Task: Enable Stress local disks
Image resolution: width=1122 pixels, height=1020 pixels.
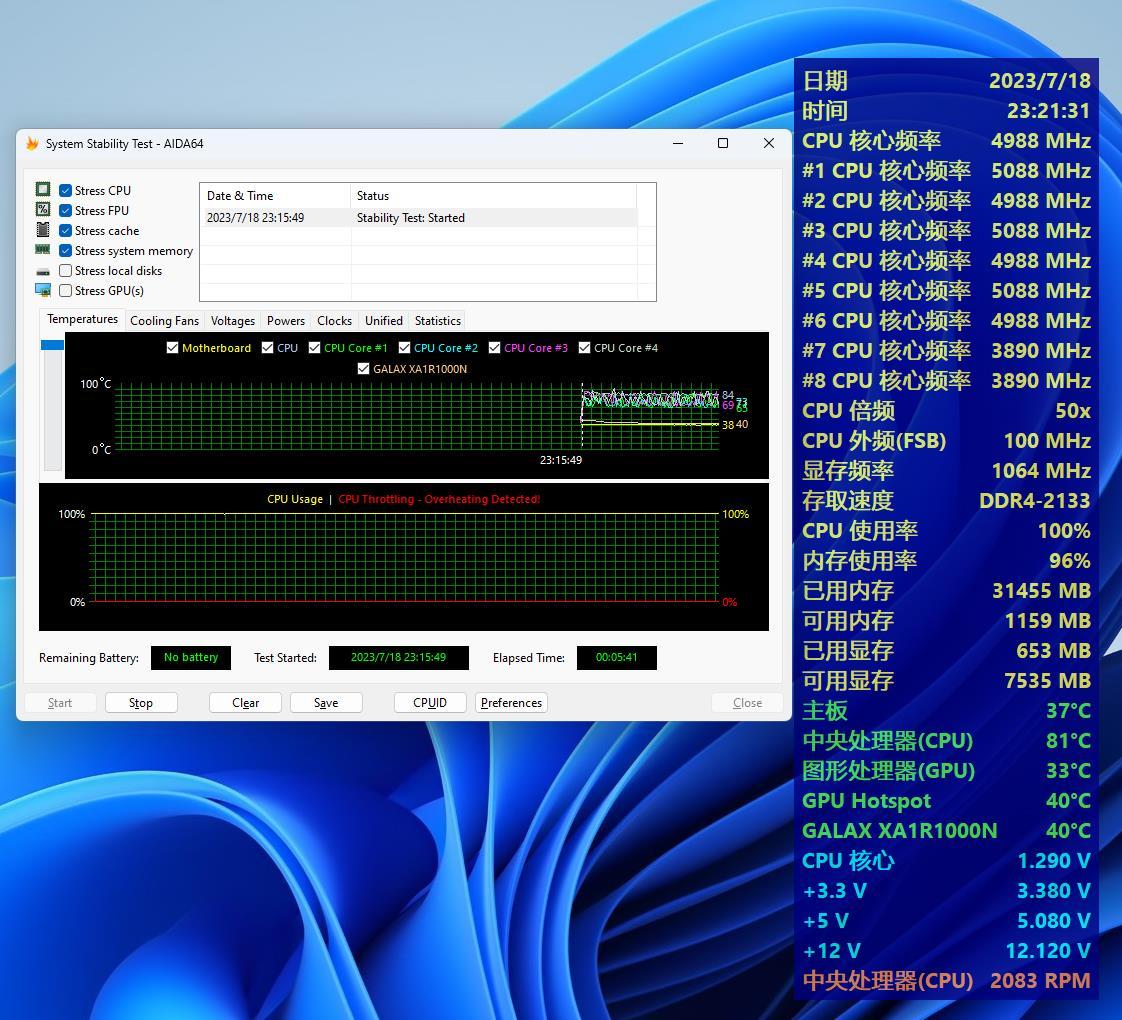Action: (66, 271)
